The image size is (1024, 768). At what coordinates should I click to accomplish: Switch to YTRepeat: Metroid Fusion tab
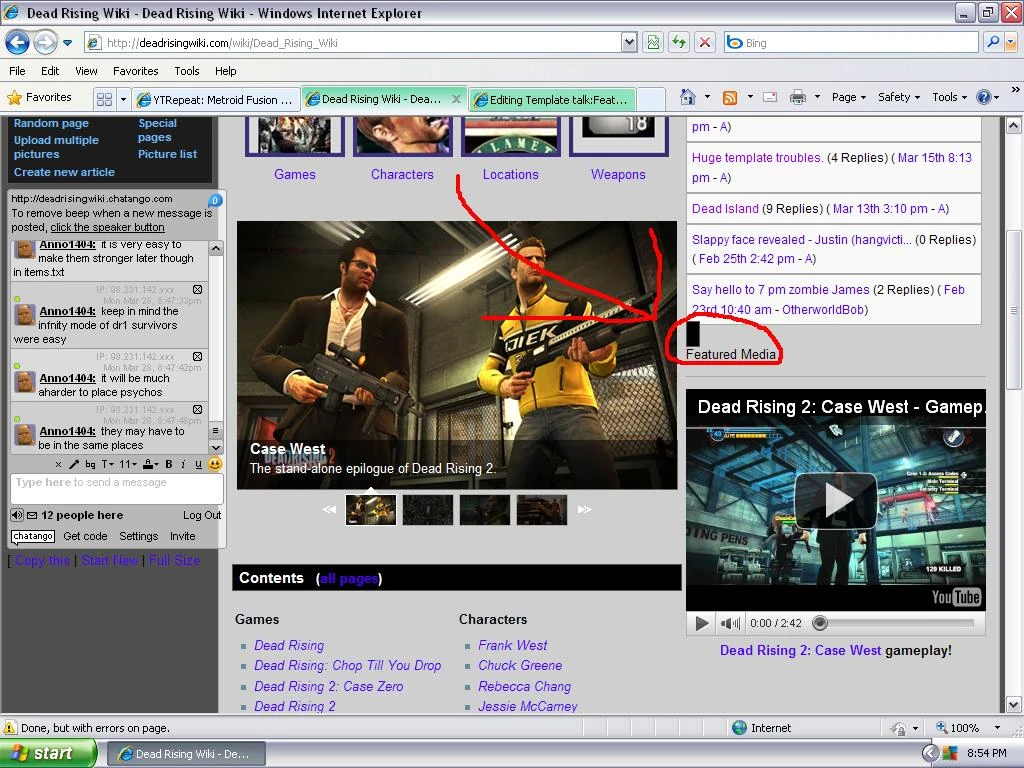[x=216, y=99]
